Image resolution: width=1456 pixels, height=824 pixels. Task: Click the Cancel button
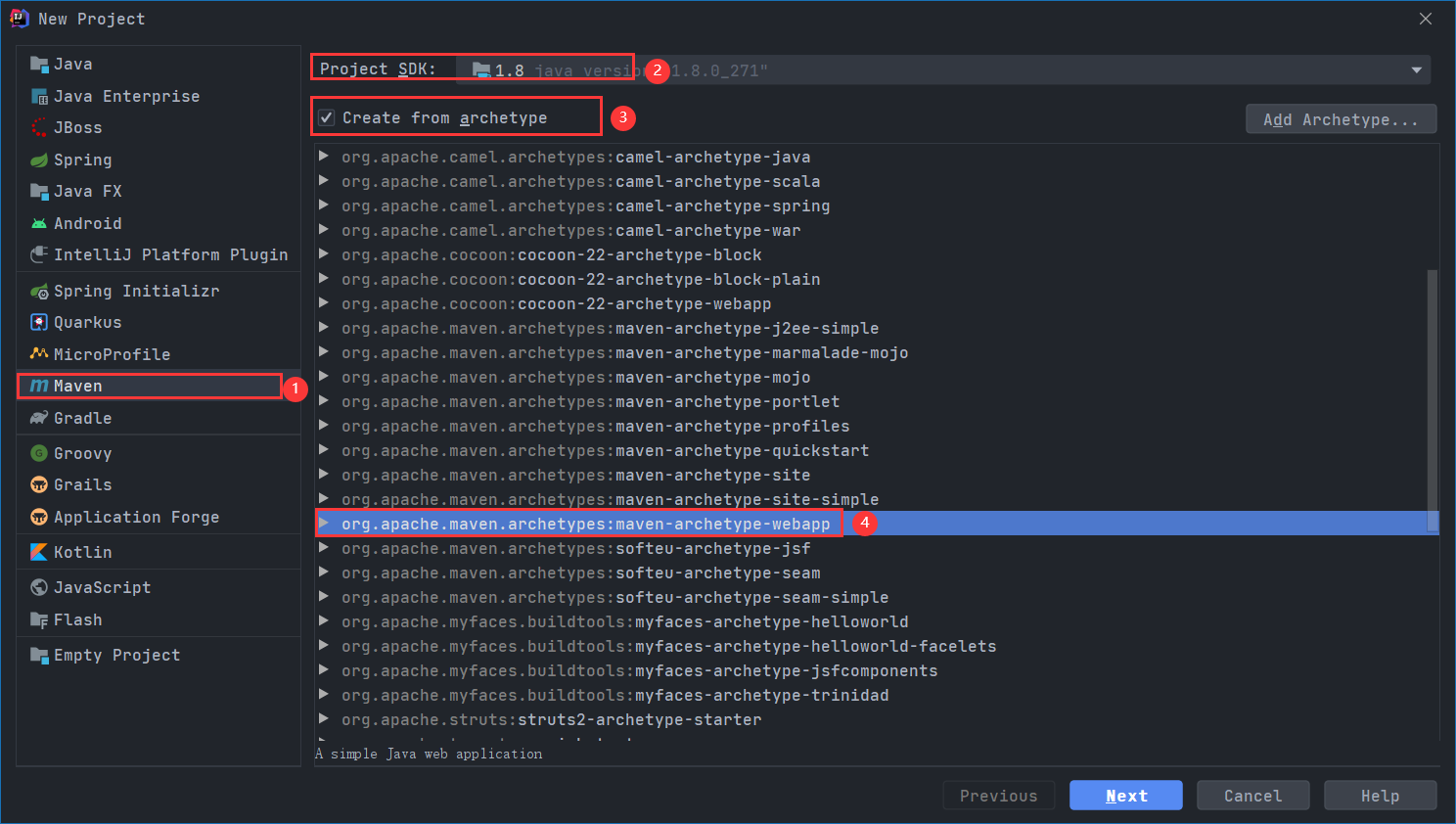click(x=1253, y=796)
